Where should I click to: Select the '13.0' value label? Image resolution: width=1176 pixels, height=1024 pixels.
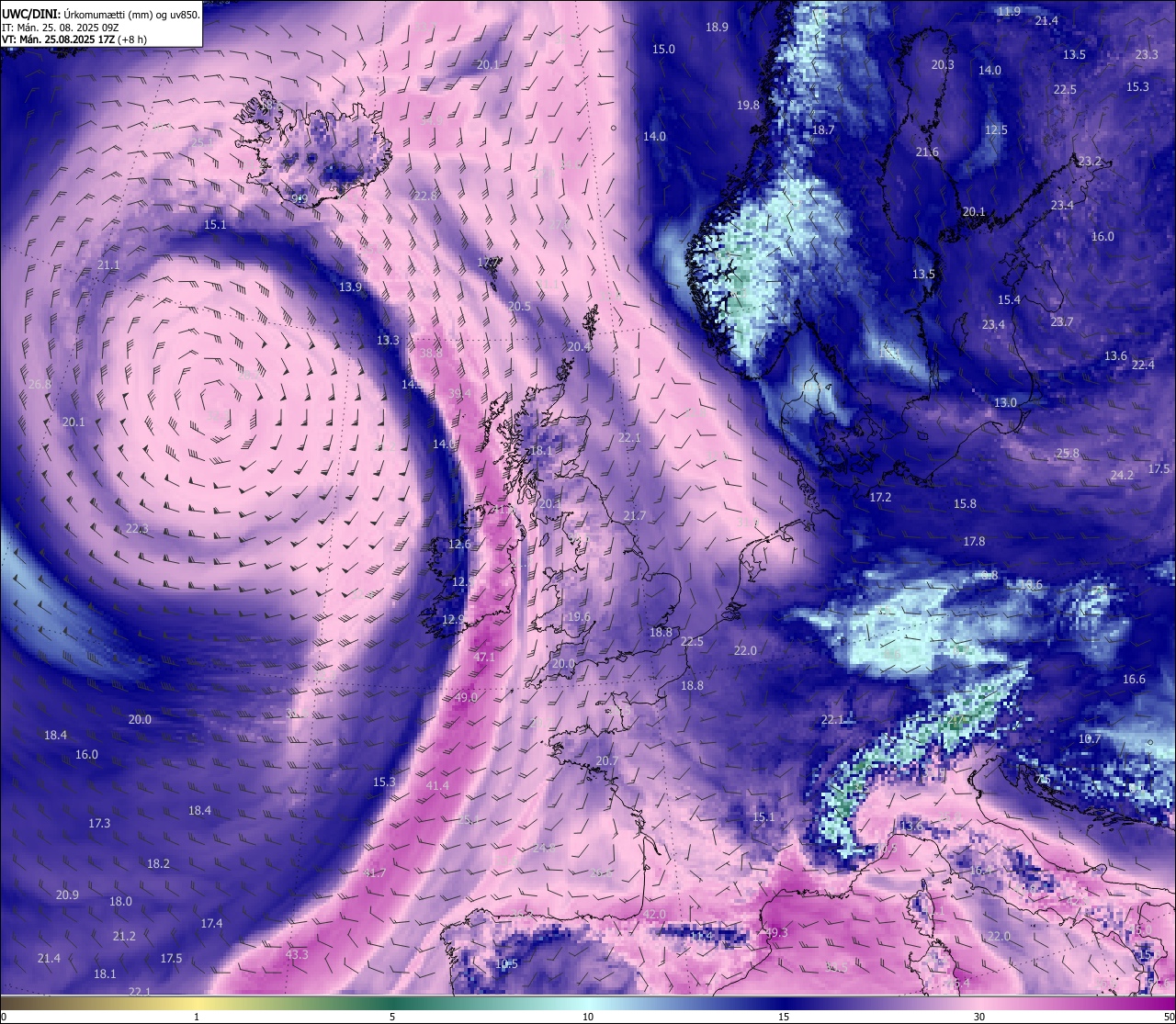[1005, 403]
